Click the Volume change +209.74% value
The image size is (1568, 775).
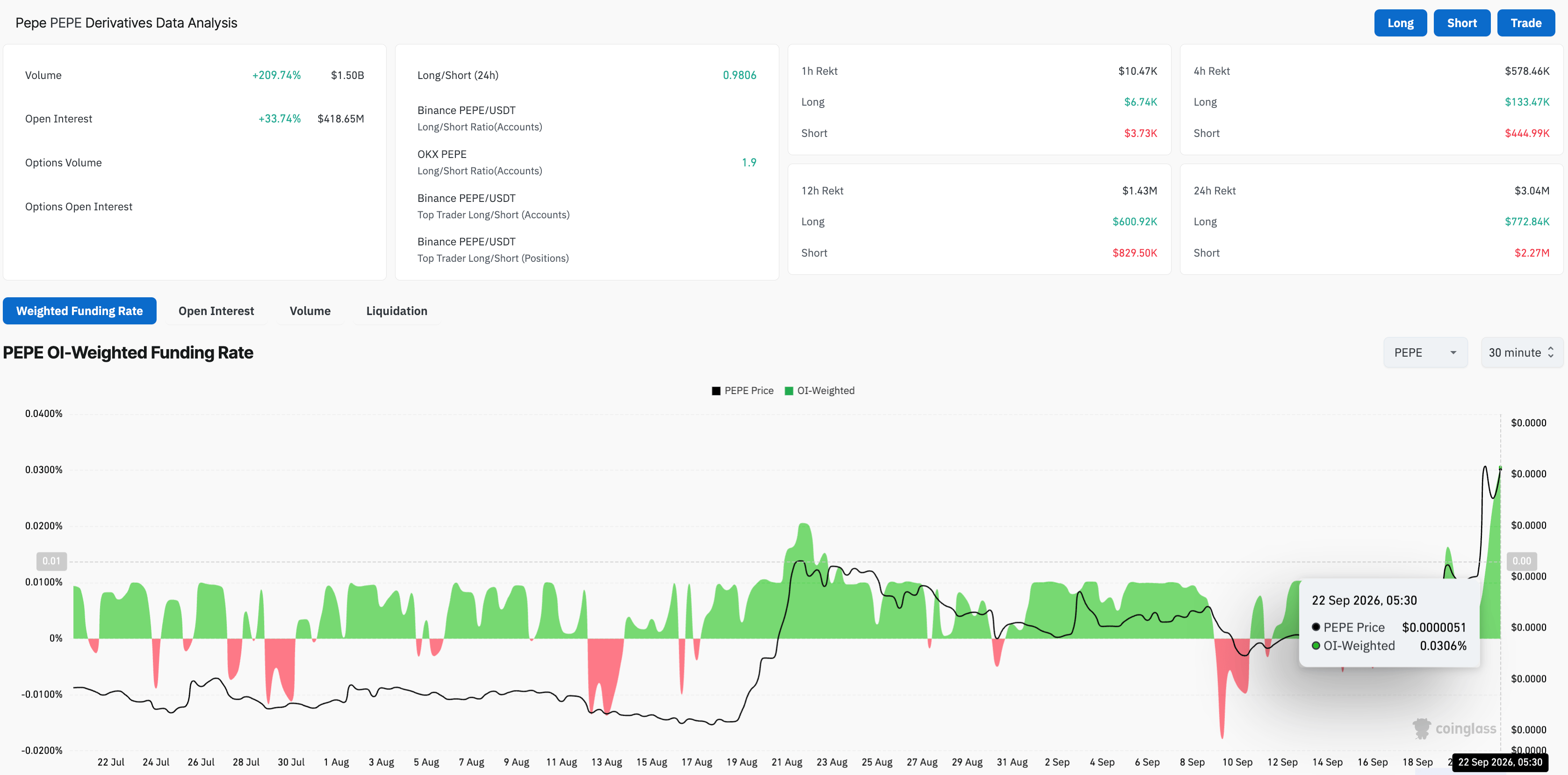[x=276, y=76]
